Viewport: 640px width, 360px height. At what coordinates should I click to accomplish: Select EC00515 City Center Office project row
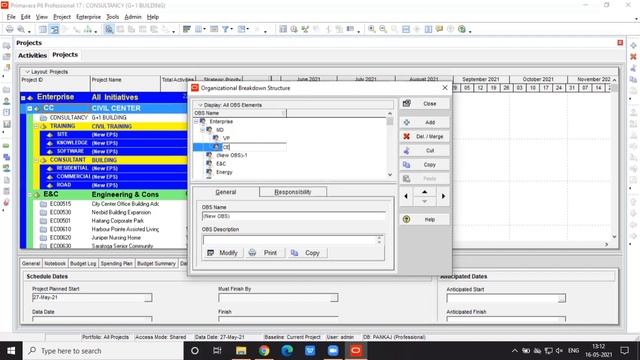click(x=105, y=204)
